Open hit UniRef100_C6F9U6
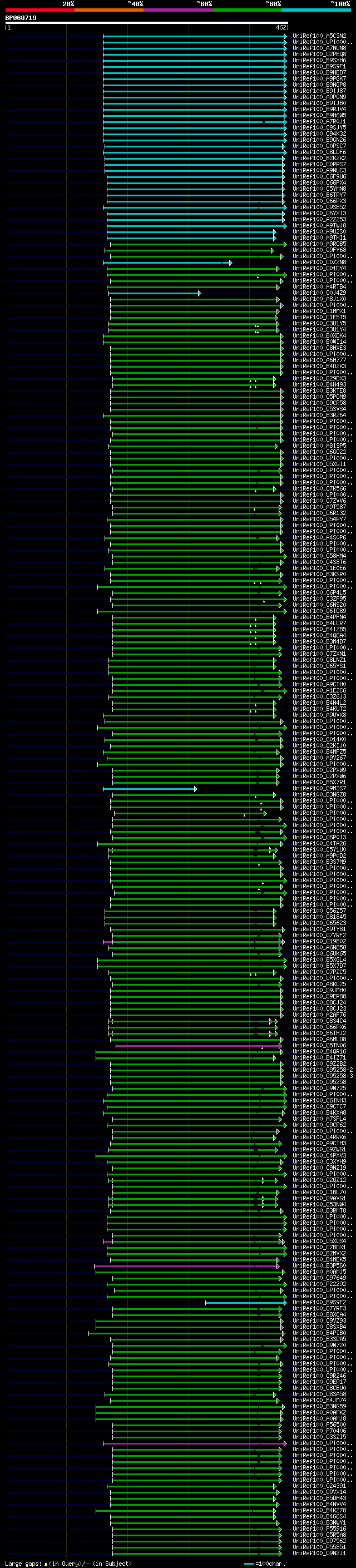The height and width of the screenshot is (1568, 356). [x=319, y=176]
